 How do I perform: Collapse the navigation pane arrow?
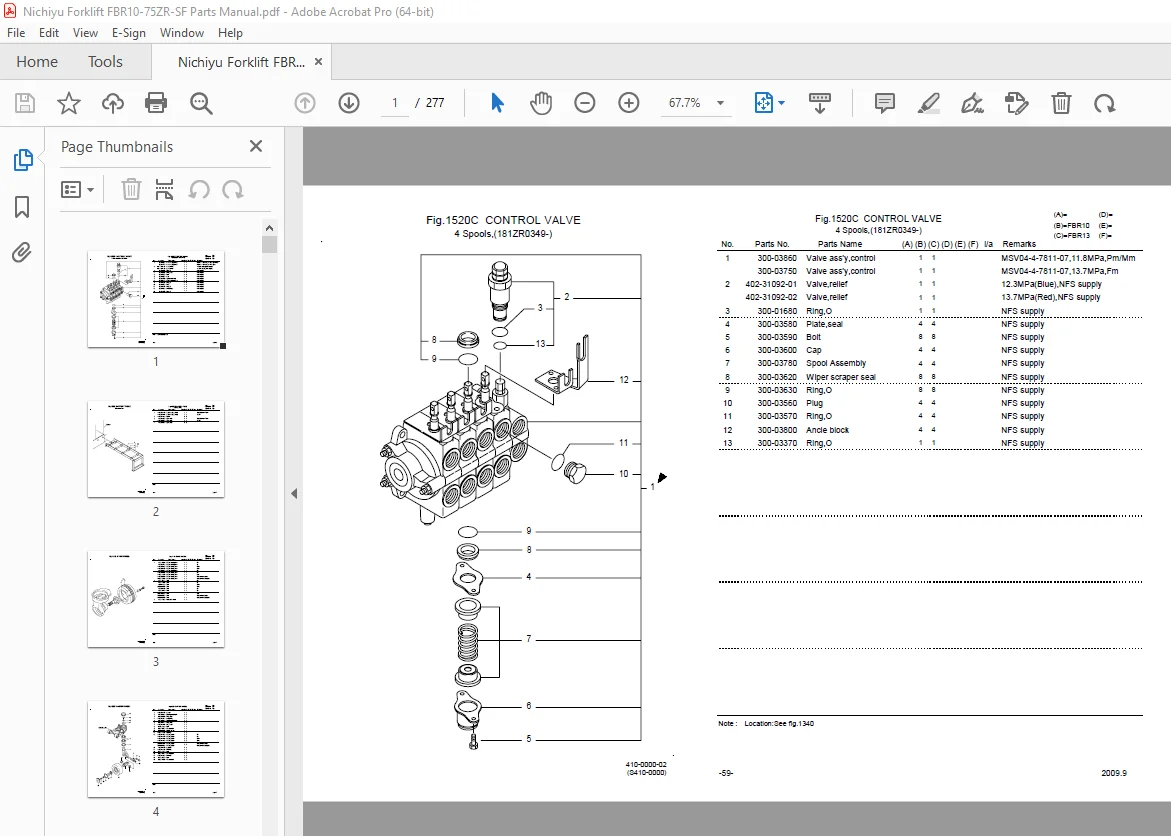293,493
